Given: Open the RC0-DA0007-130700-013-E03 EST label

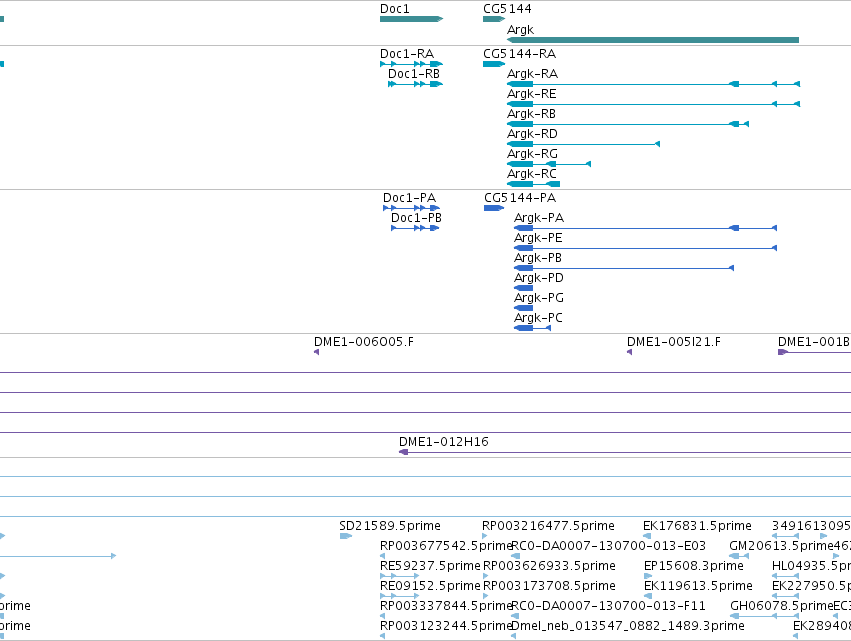Looking at the screenshot, I should click(x=609, y=546).
